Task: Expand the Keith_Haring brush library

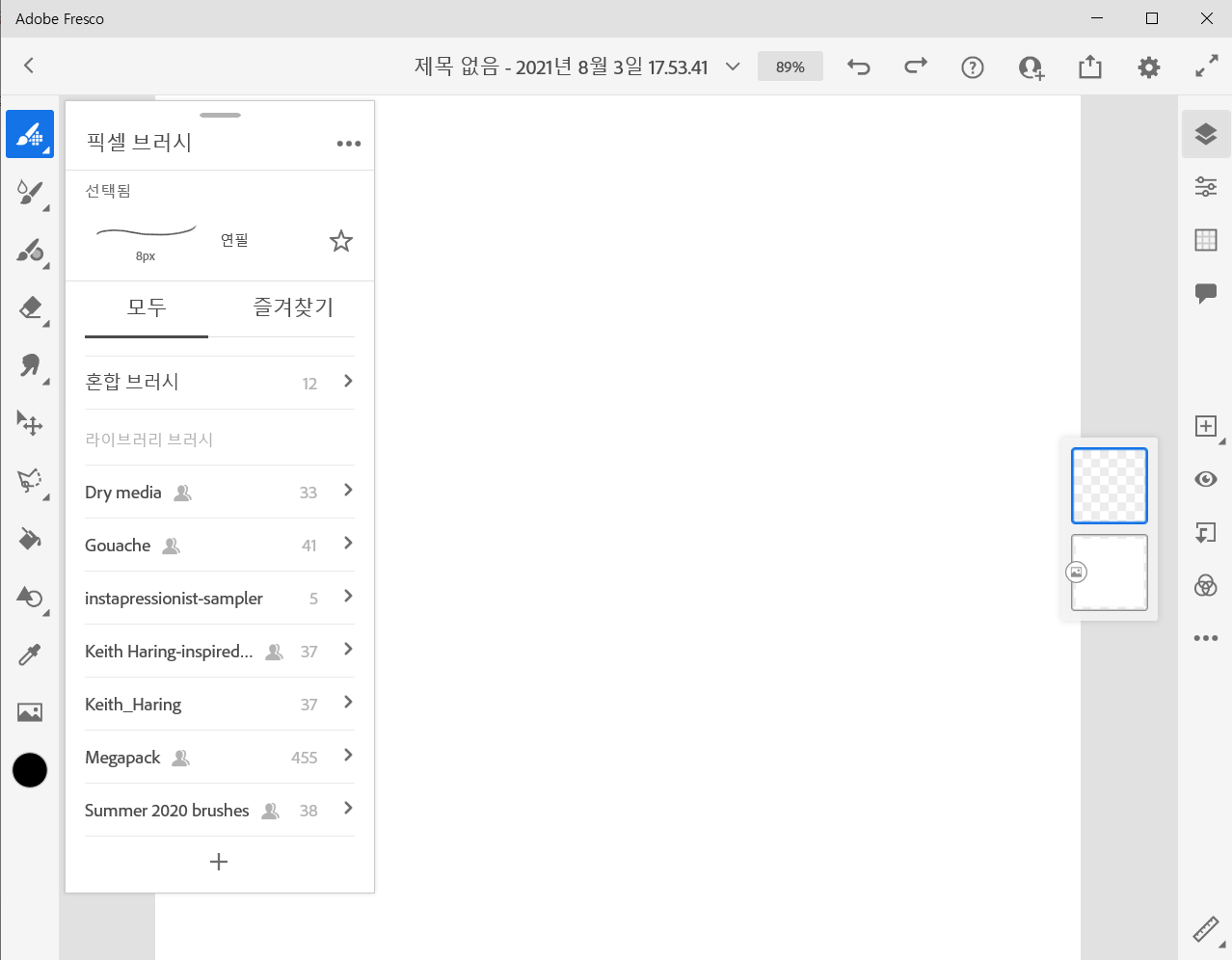Action: tap(220, 704)
